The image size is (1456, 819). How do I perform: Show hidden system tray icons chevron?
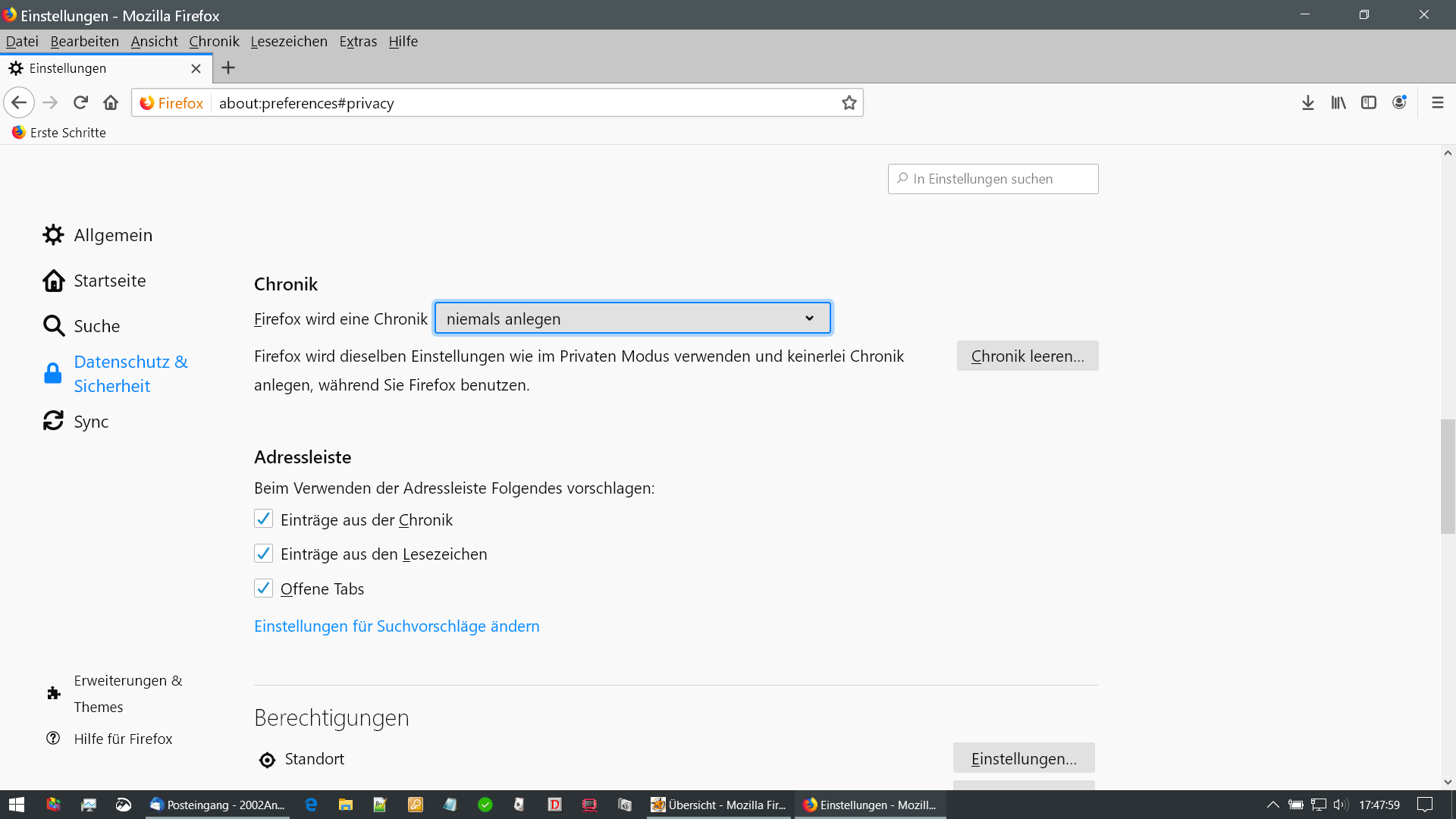click(x=1272, y=805)
